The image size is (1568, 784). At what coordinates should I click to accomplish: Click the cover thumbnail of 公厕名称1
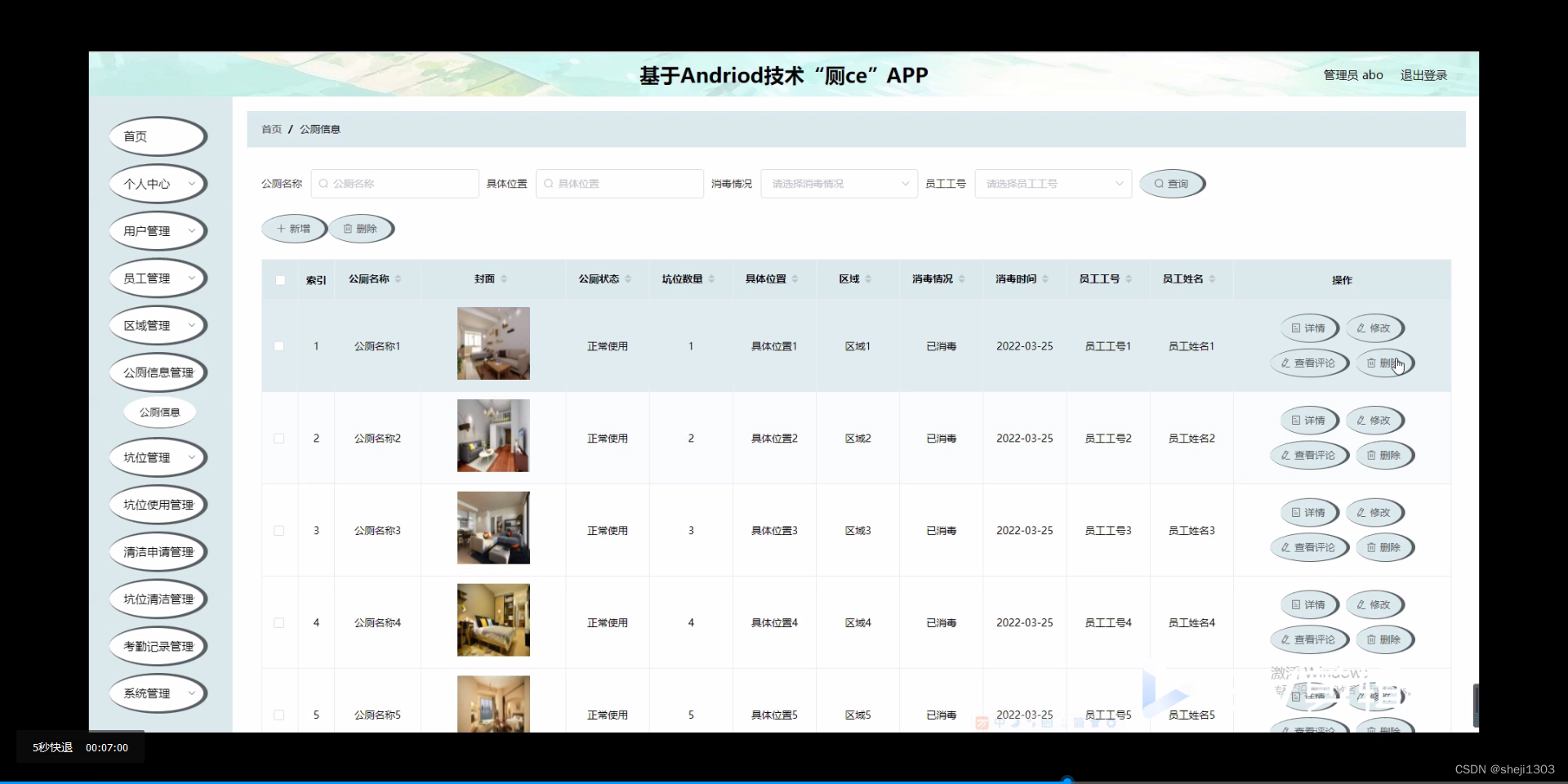coord(492,344)
